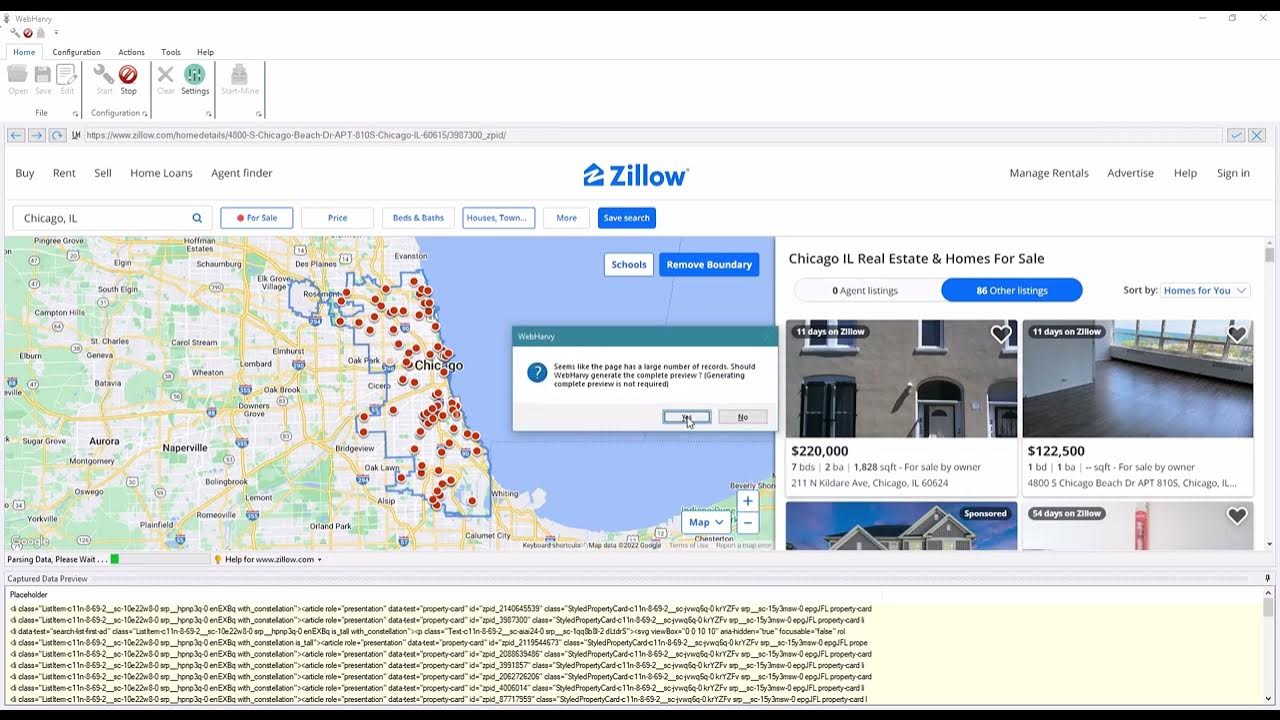Select the 86 Other listings toggle

[x=1012, y=290]
